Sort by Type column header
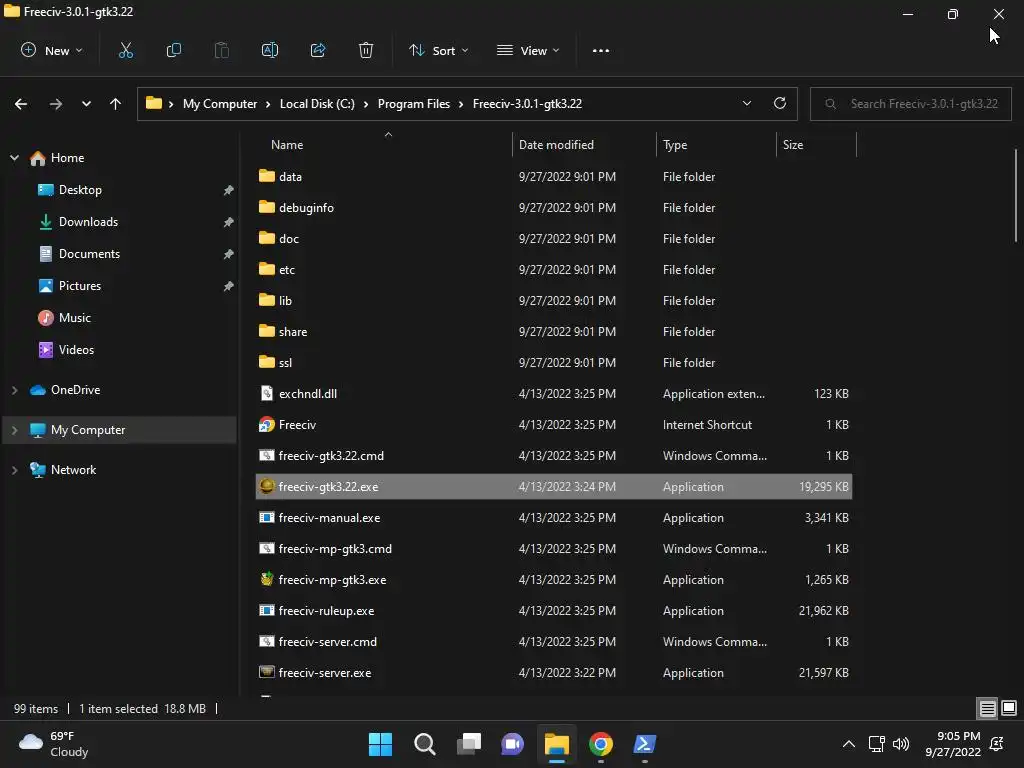Viewport: 1024px width, 768px height. tap(716, 145)
